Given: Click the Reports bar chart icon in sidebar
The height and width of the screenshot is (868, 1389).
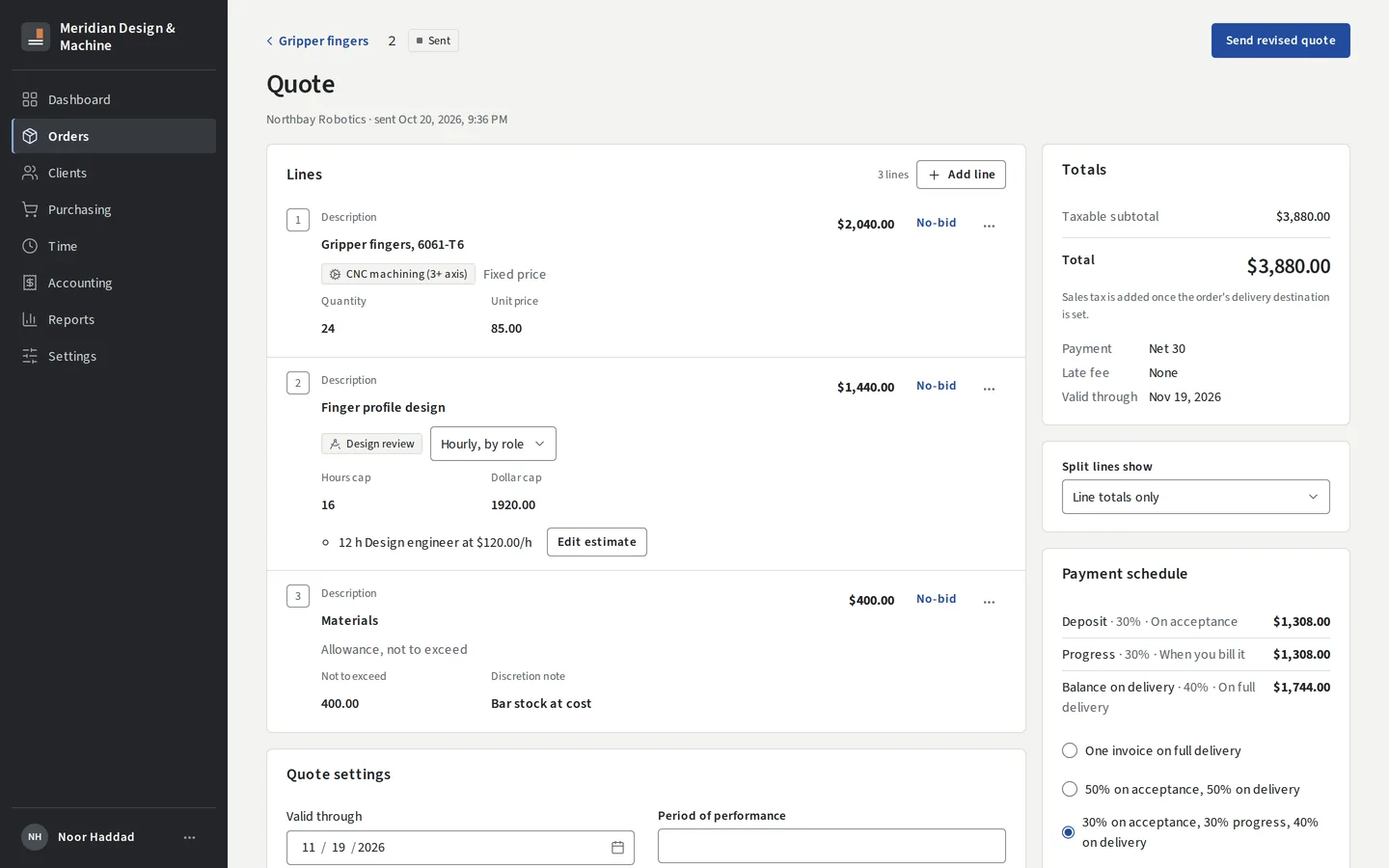Looking at the screenshot, I should tap(30, 319).
